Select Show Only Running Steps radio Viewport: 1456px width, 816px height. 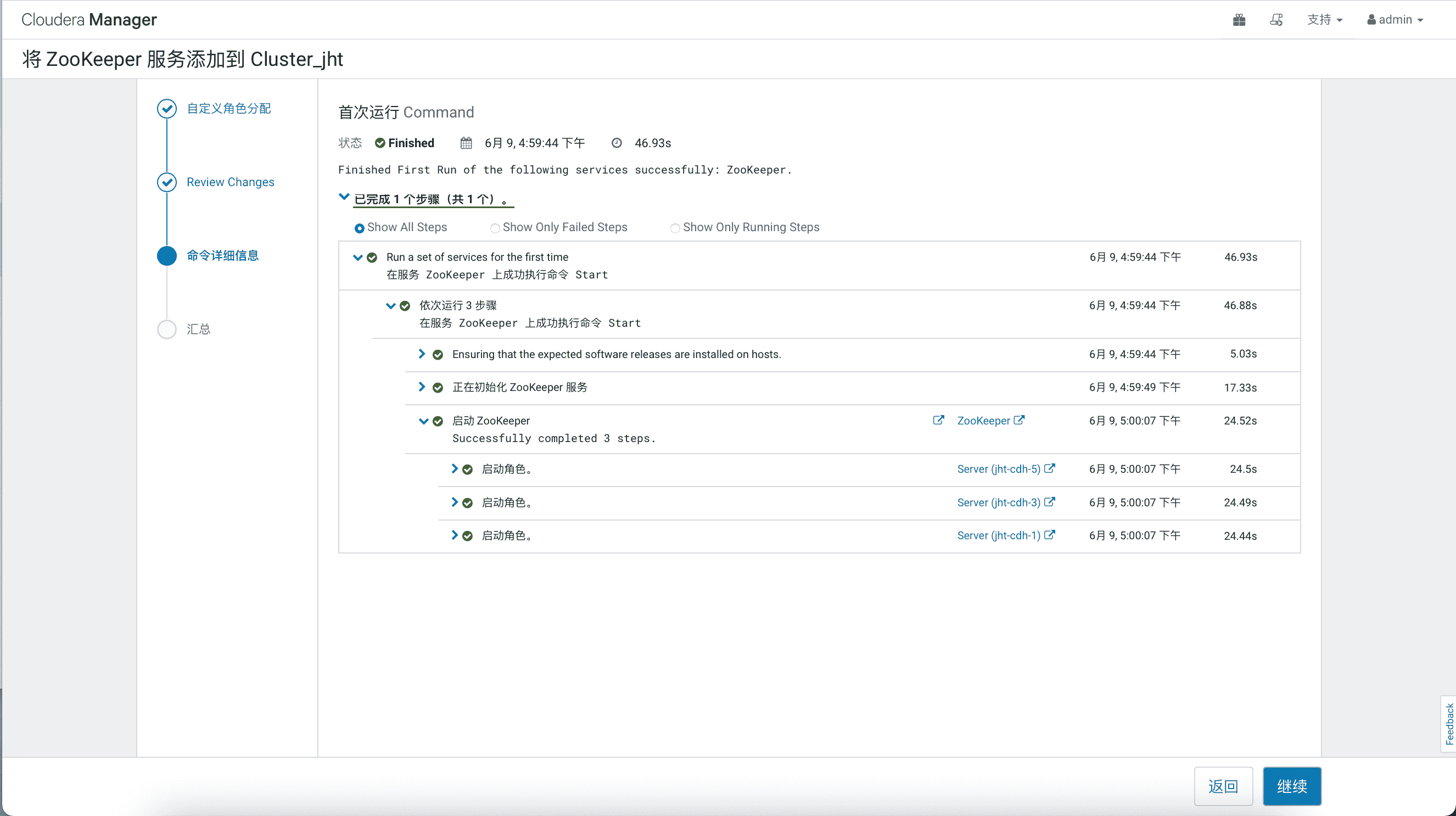point(675,228)
